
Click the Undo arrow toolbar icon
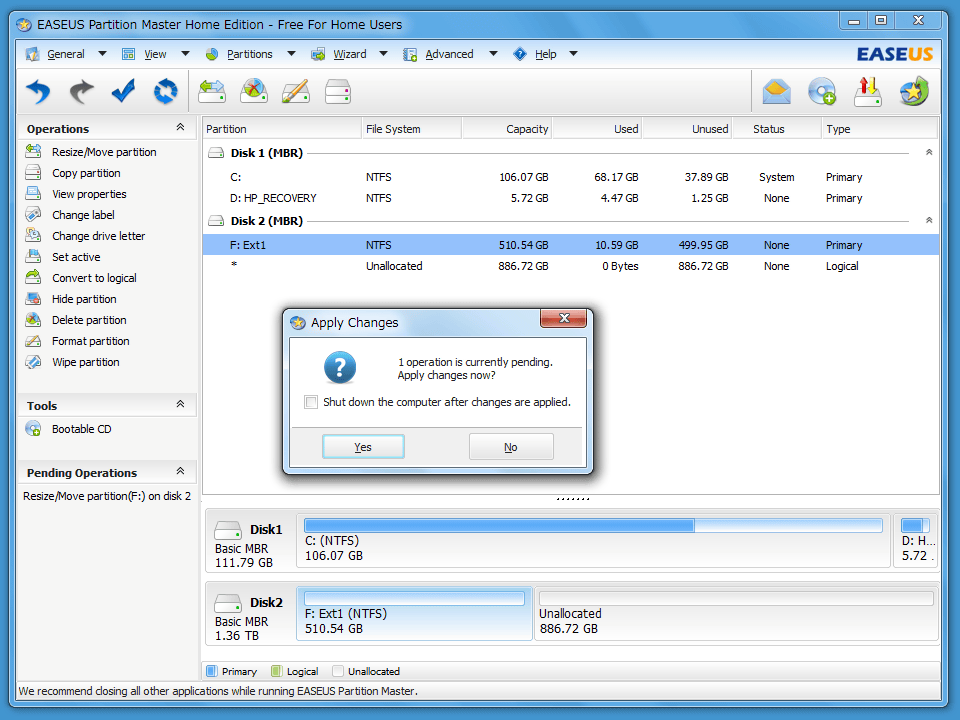[38, 92]
